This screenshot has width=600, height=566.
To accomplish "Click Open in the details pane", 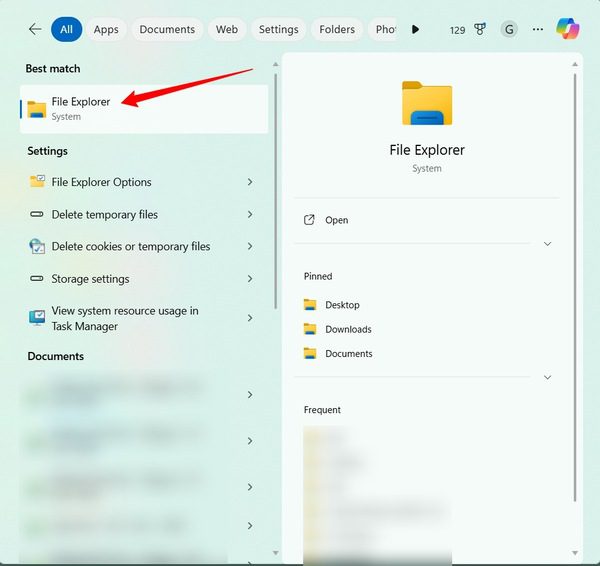I will [337, 220].
